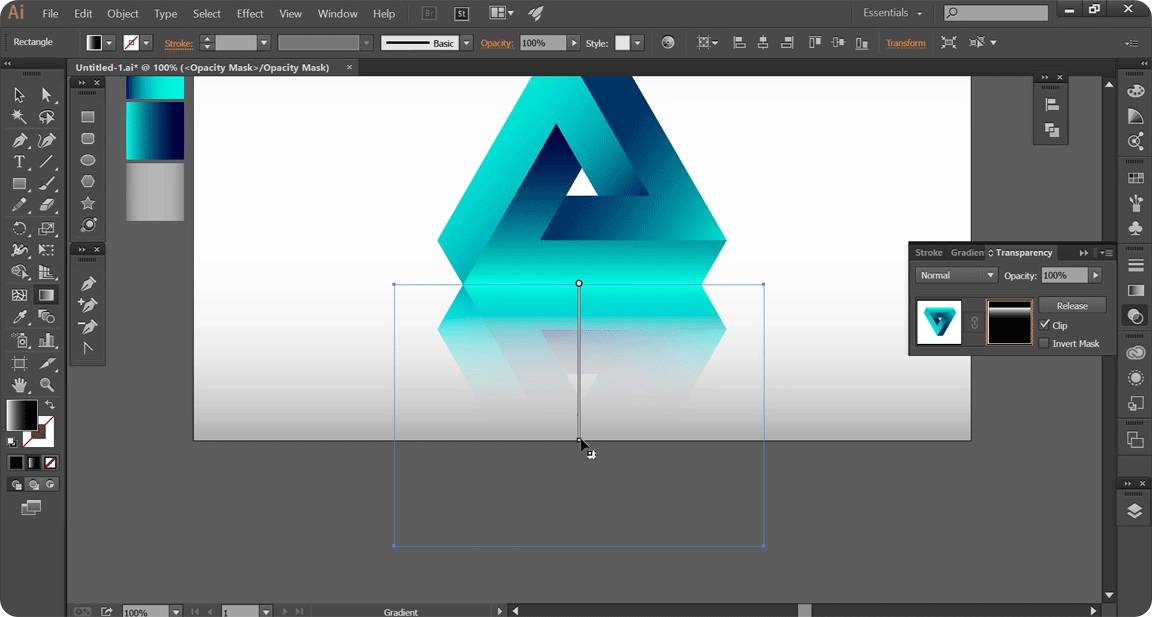This screenshot has height=617, width=1152.
Task: Expand Transparency panel Opacity arrow
Action: click(1095, 275)
